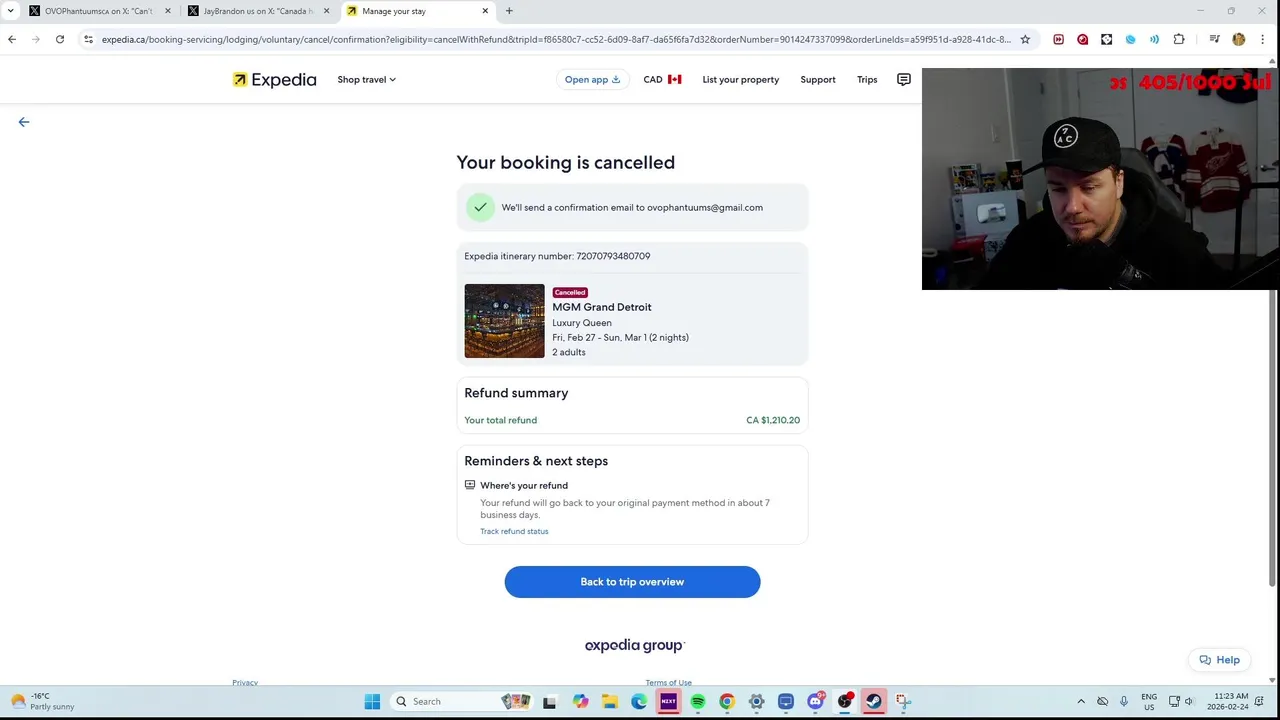Open the clock showing 11:23 AM
The width and height of the screenshot is (1280, 720).
pyautogui.click(x=1227, y=702)
